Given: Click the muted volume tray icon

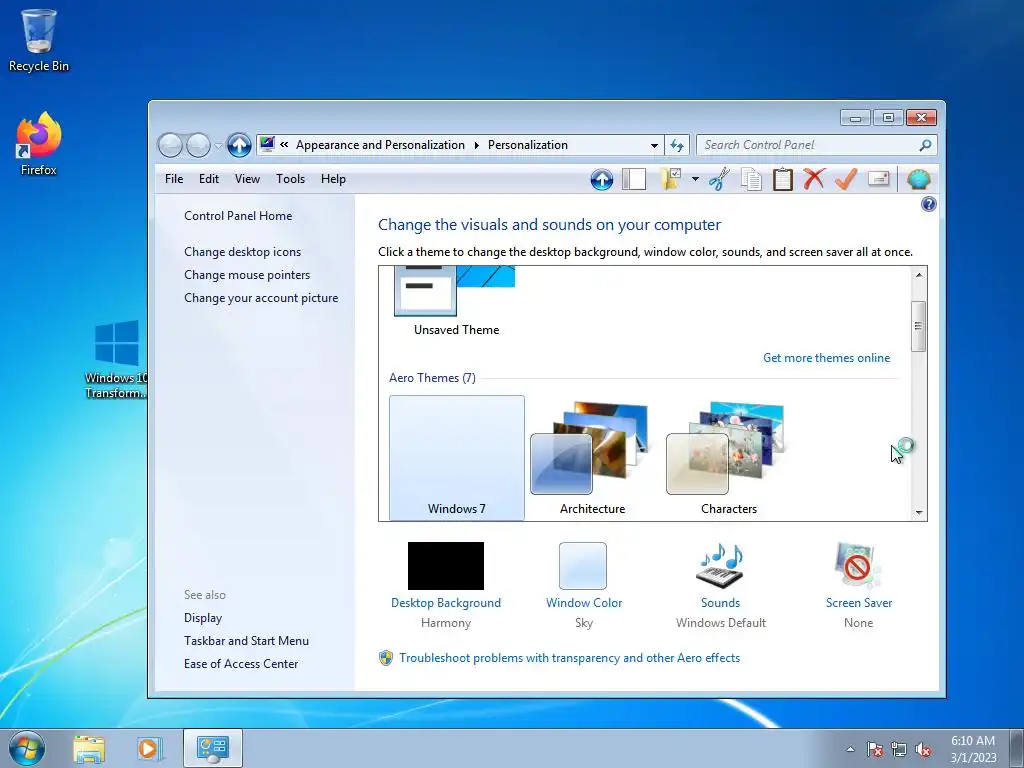Looking at the screenshot, I should [x=923, y=749].
